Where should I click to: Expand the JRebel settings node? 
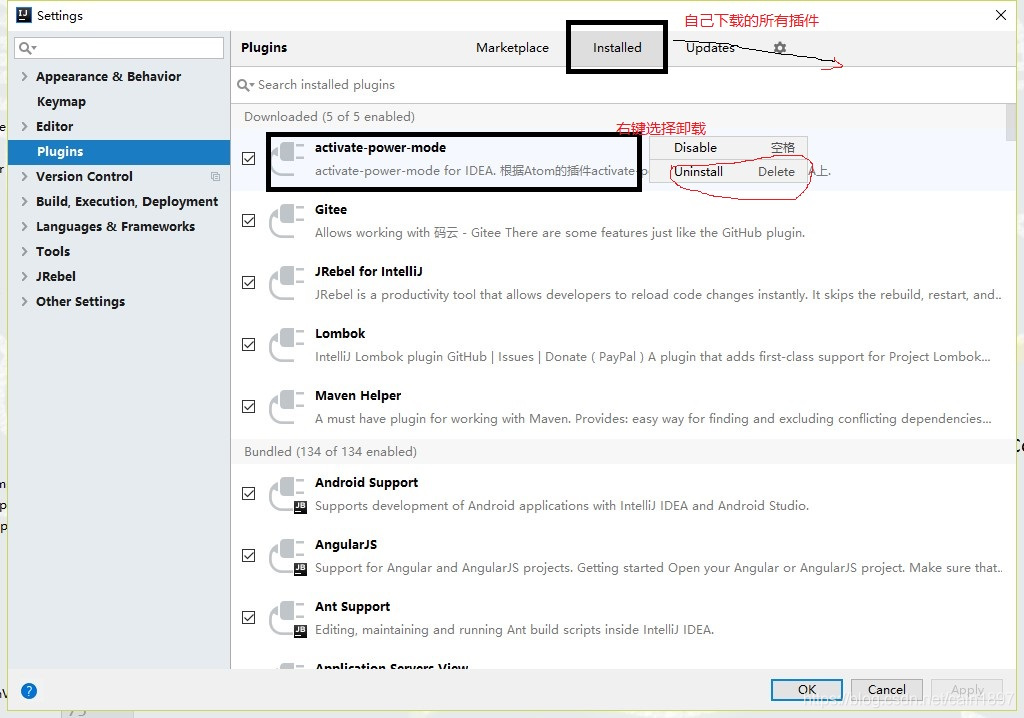pos(24,276)
